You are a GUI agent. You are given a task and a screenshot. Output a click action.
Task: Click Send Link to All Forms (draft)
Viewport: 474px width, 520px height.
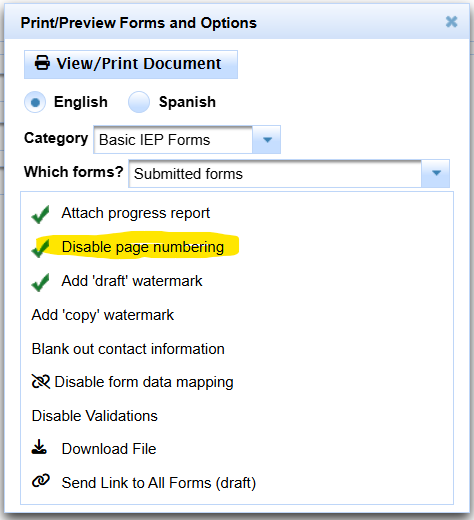click(x=159, y=483)
